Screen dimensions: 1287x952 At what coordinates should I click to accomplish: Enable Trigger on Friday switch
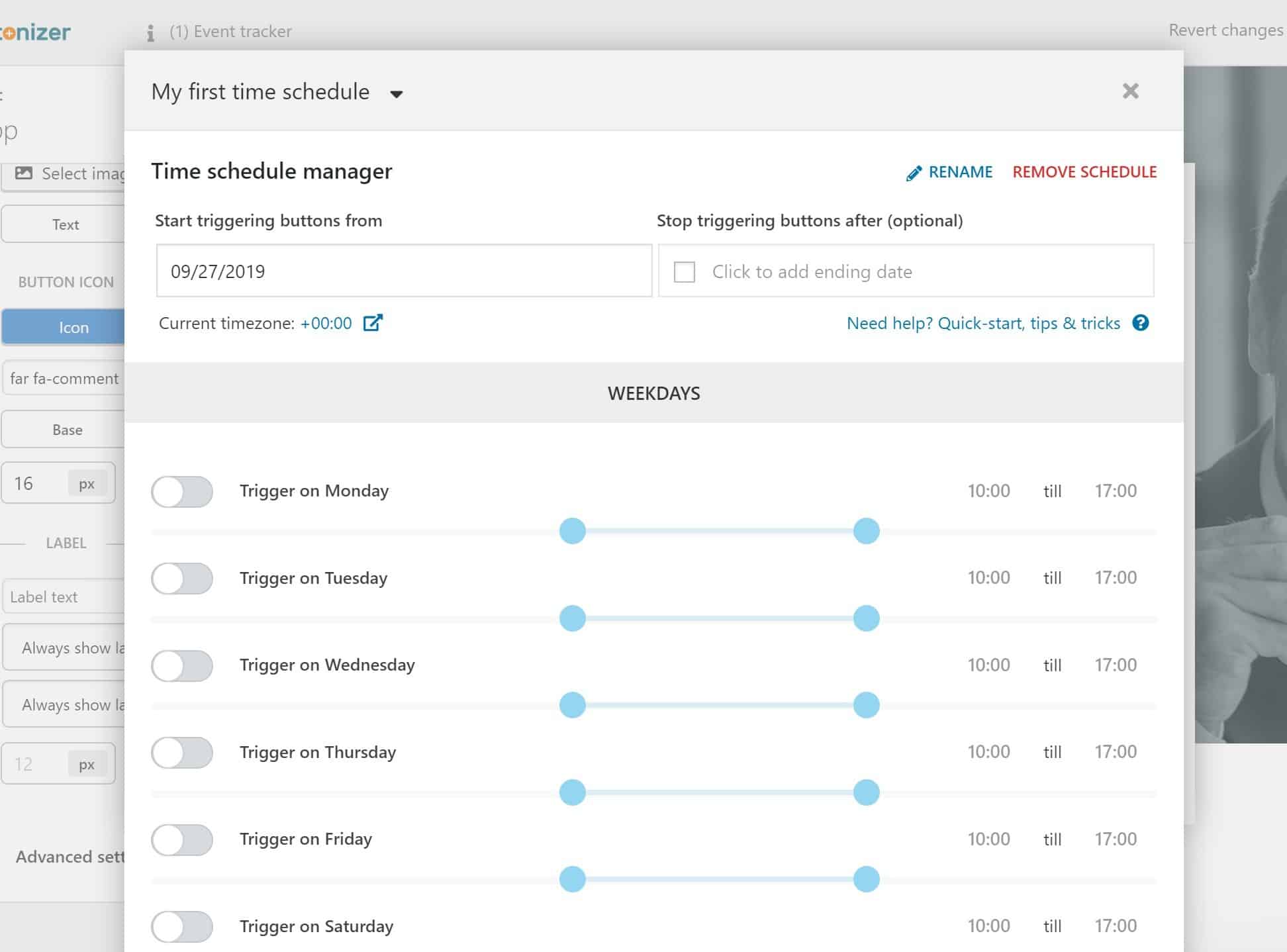(x=182, y=840)
